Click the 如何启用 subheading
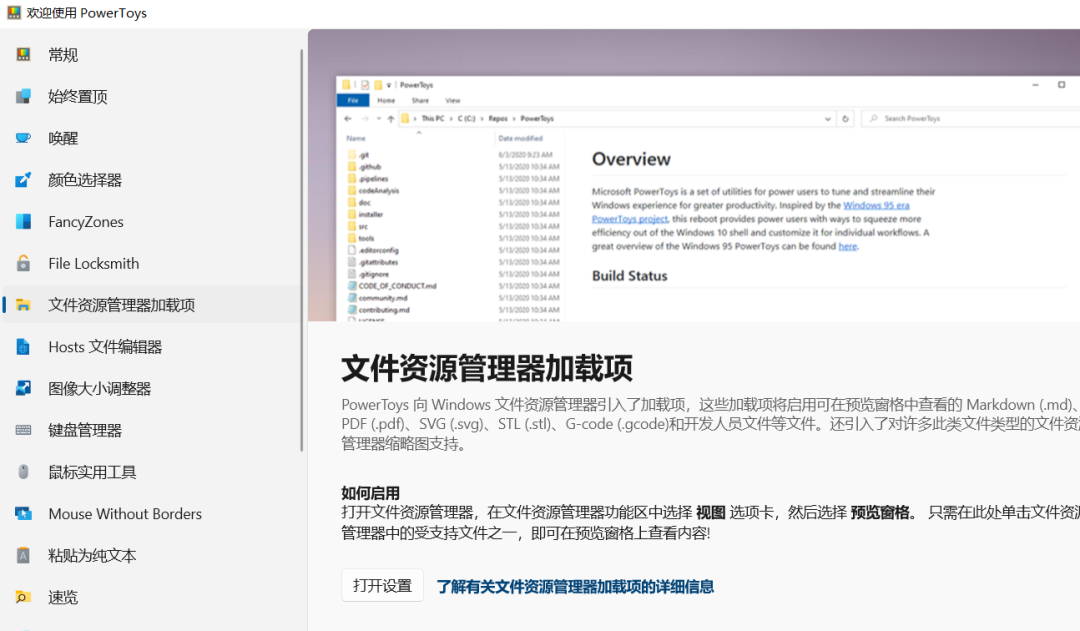Viewport: 1080px width, 631px height. [x=371, y=493]
